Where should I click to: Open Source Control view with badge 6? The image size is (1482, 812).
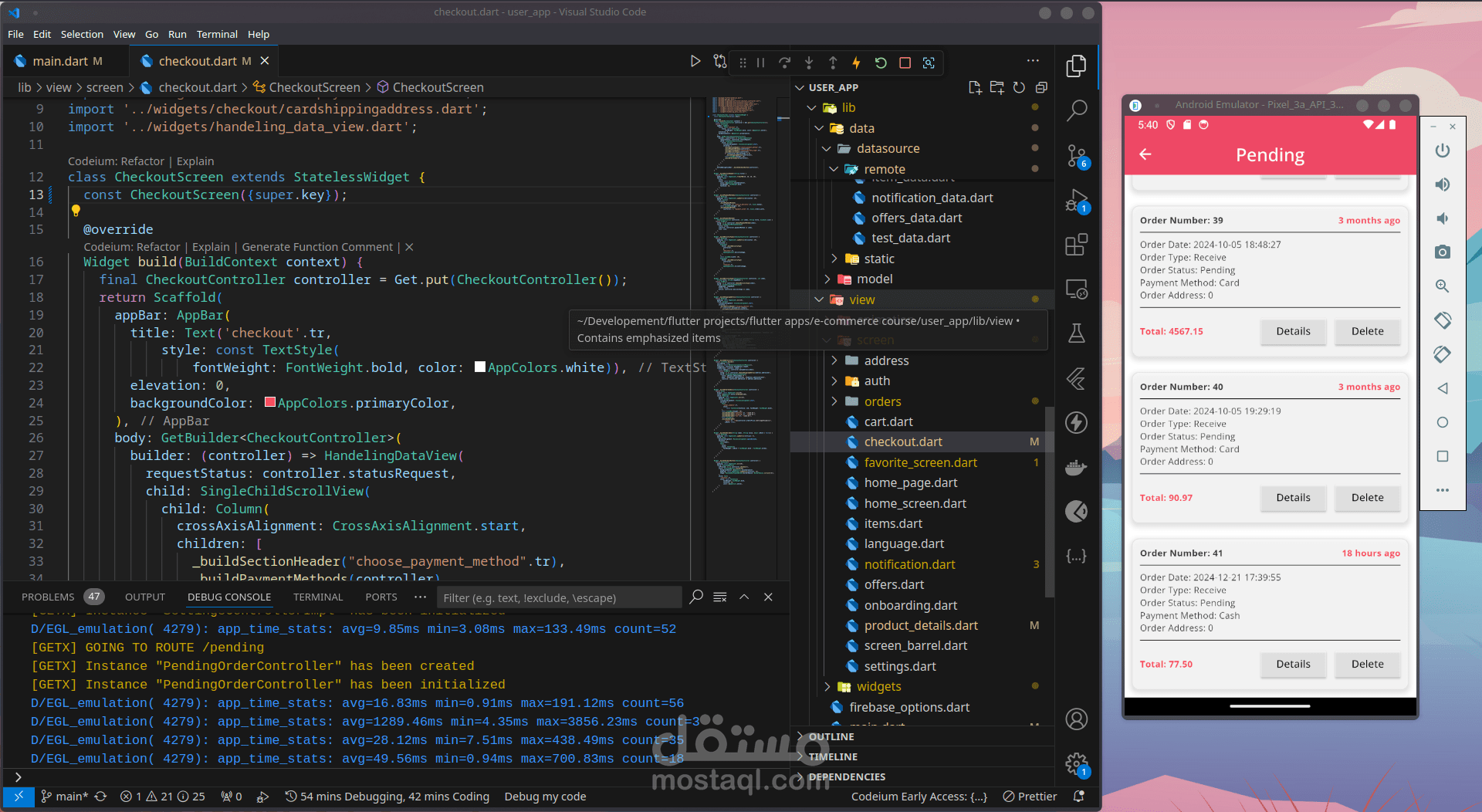[x=1076, y=156]
